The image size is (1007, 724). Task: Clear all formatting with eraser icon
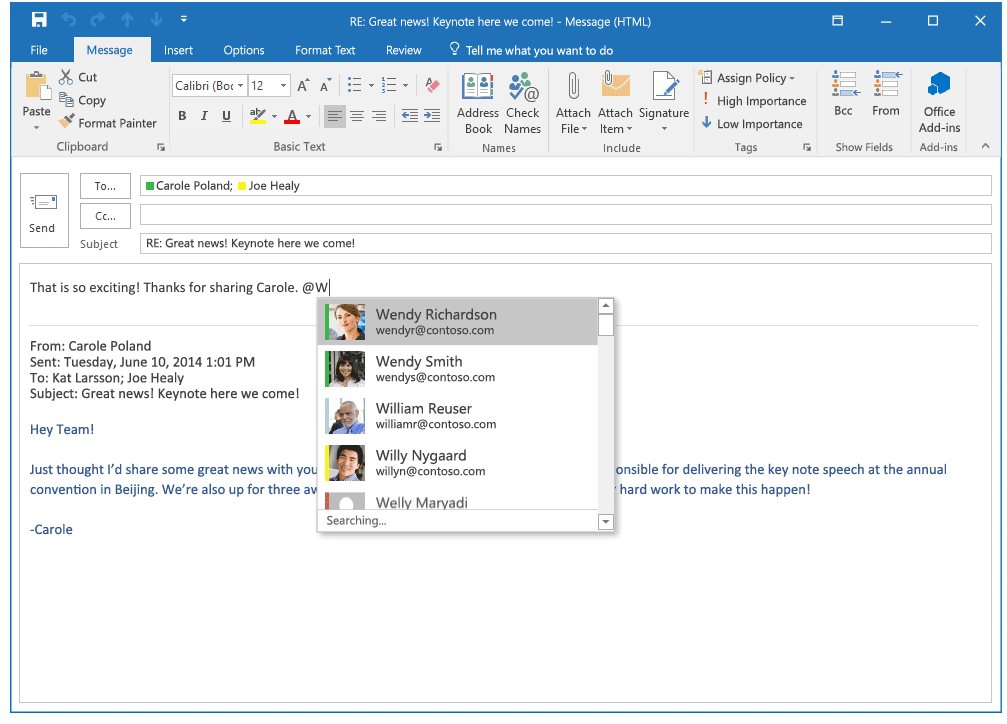(x=432, y=85)
